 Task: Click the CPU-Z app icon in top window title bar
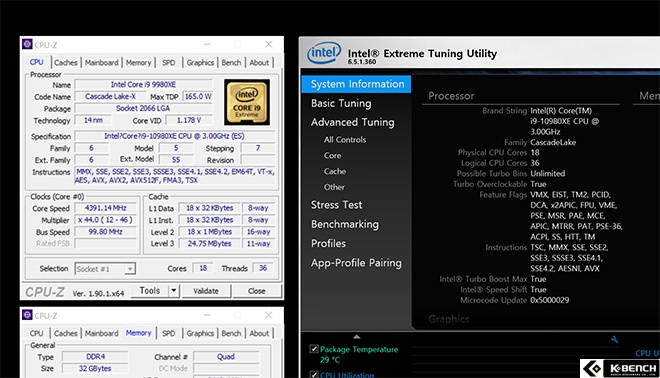point(27,44)
